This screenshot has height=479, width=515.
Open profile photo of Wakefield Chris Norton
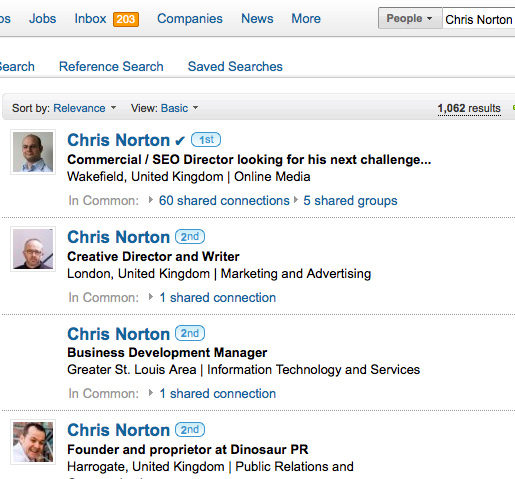coord(33,152)
